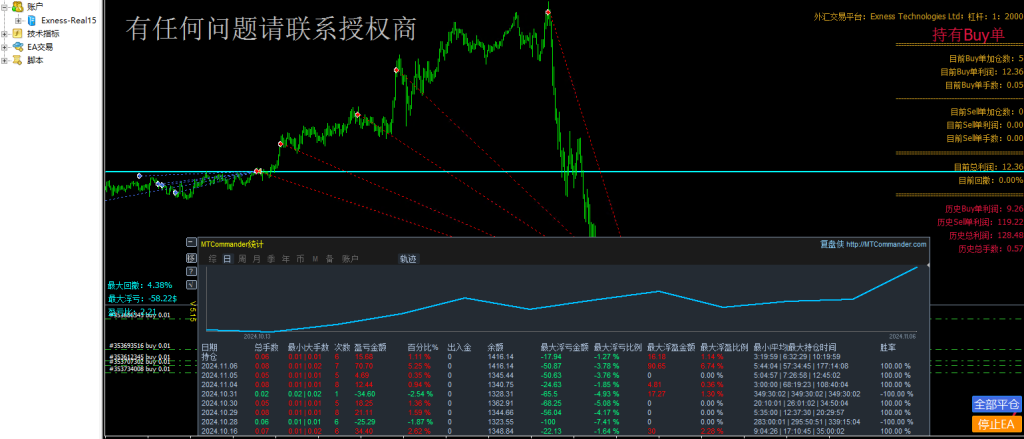This screenshot has width=1024, height=439.
Task: Expand the EA交易 tree node
Action: [5, 47]
